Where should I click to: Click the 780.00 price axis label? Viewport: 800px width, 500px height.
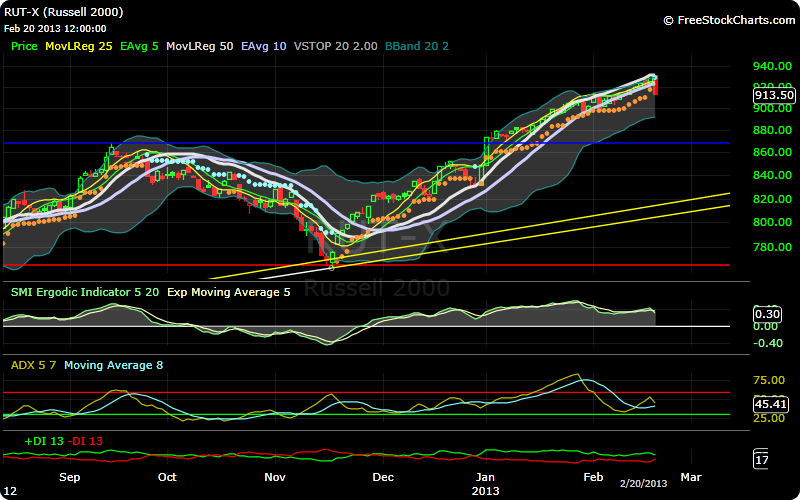(x=772, y=247)
